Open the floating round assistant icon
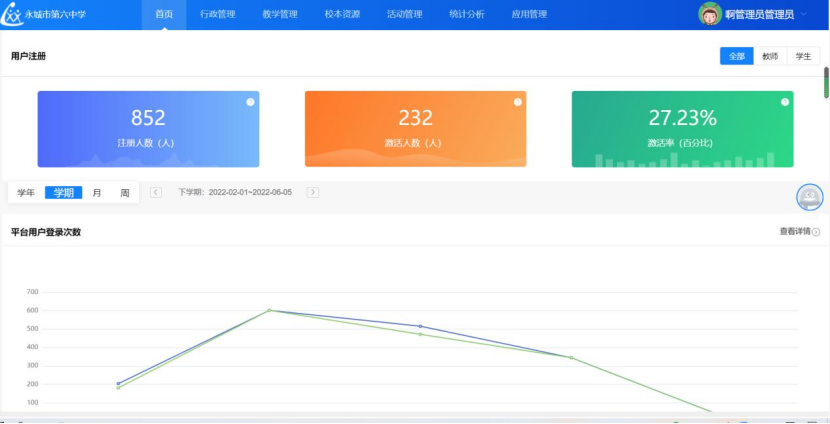Screen dimensions: 830x424 tap(809, 197)
